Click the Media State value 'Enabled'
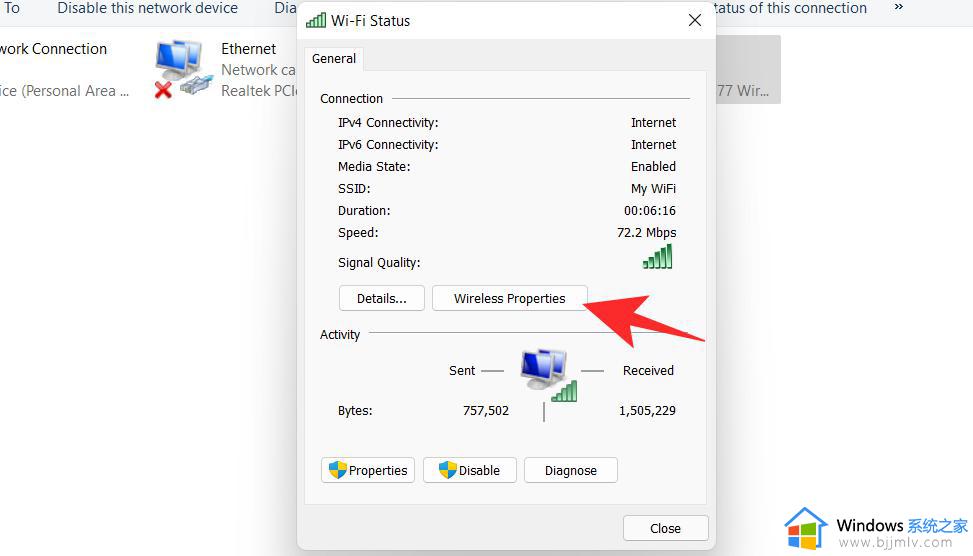 653,166
